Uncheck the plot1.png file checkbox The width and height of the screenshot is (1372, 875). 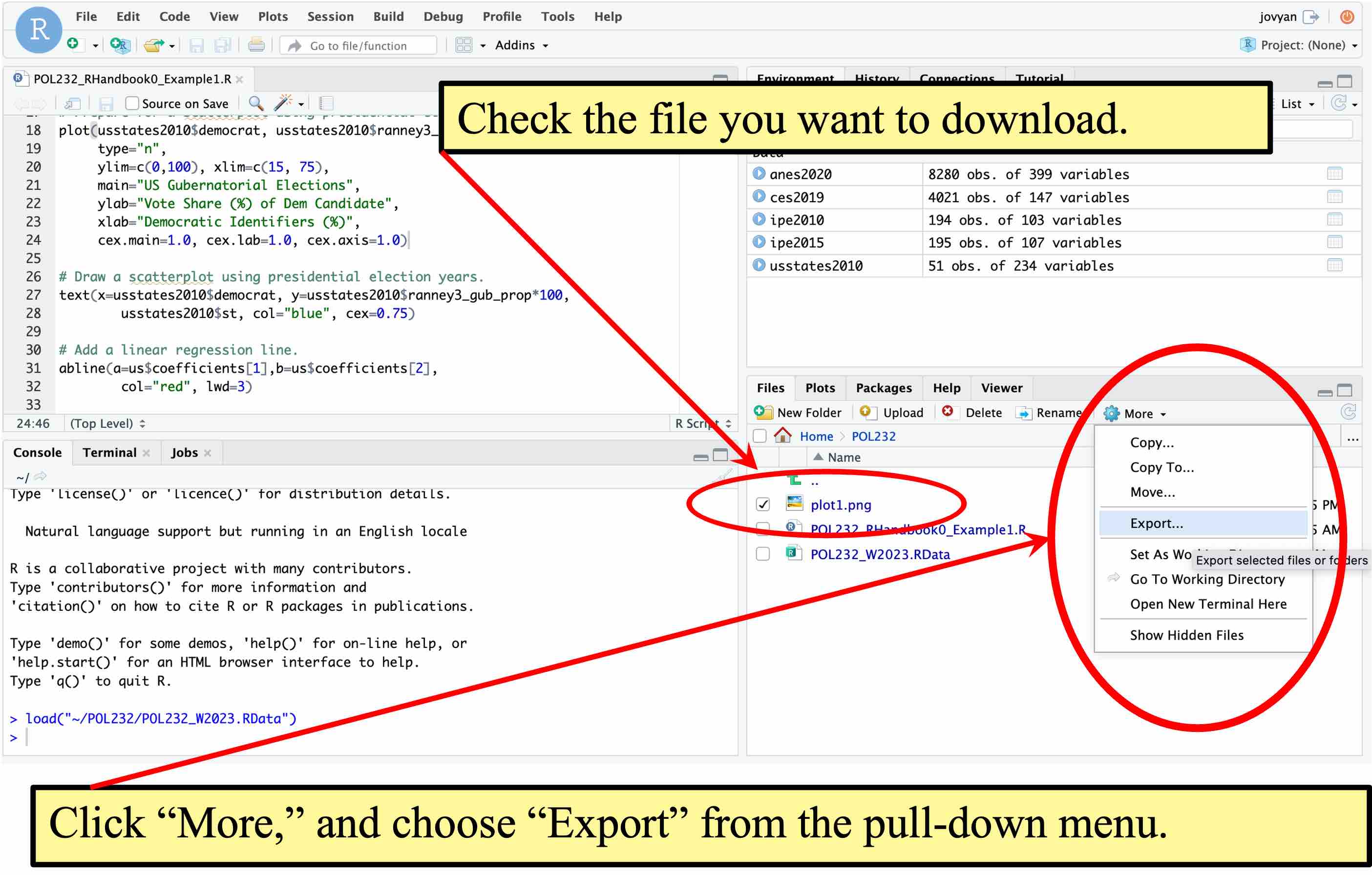763,505
